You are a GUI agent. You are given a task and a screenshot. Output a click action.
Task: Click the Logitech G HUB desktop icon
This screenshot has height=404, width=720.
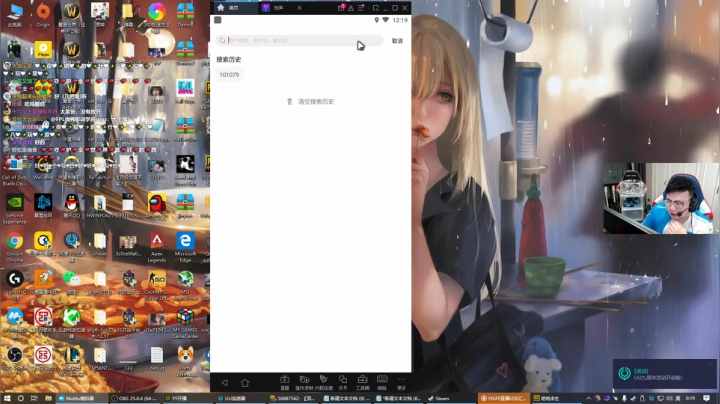click(14, 285)
